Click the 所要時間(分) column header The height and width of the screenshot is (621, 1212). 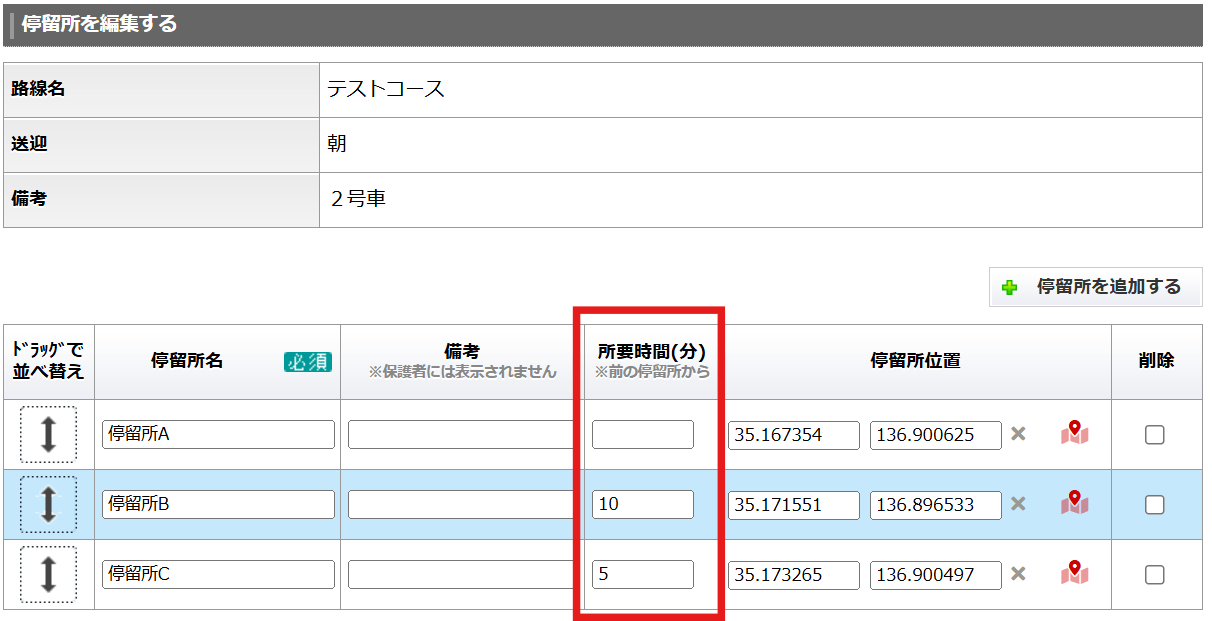click(652, 353)
